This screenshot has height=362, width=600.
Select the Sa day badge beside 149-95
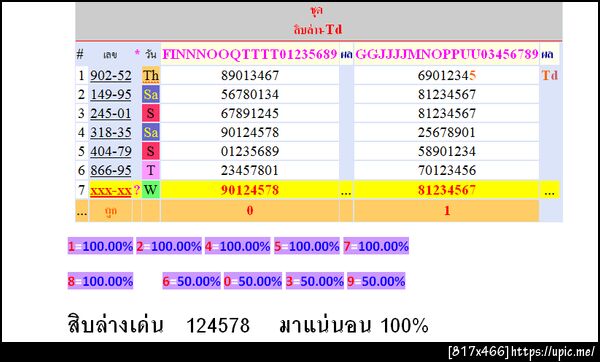click(x=151, y=95)
